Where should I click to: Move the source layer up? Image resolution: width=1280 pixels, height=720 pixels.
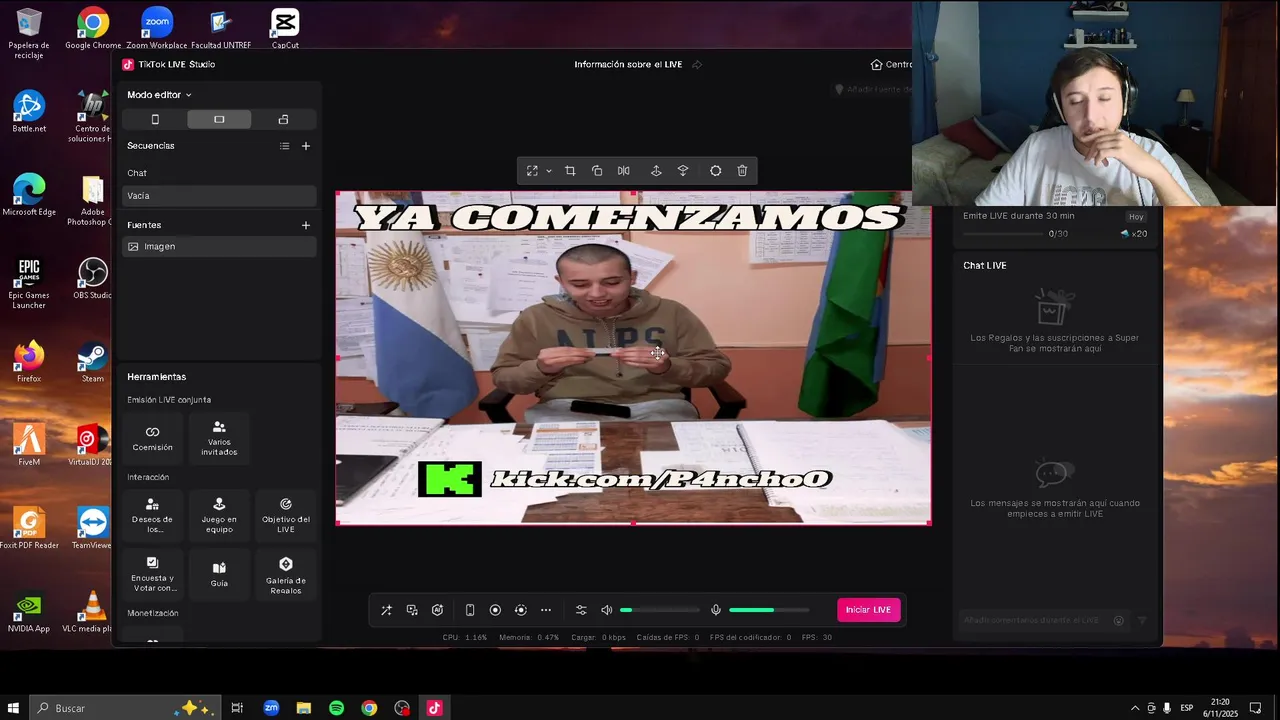[656, 171]
